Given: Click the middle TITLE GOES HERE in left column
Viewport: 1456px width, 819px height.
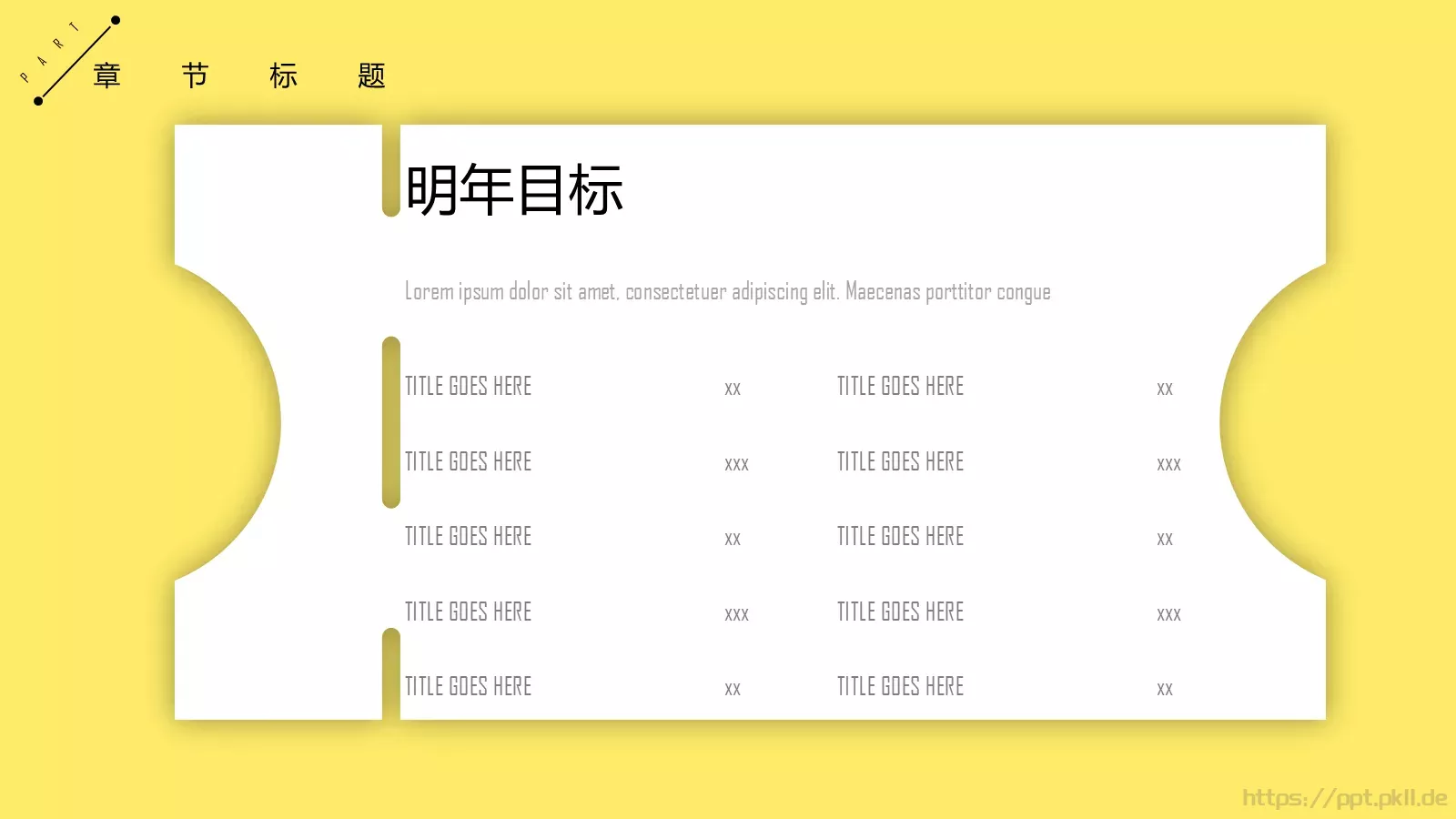Looking at the screenshot, I should (x=468, y=536).
